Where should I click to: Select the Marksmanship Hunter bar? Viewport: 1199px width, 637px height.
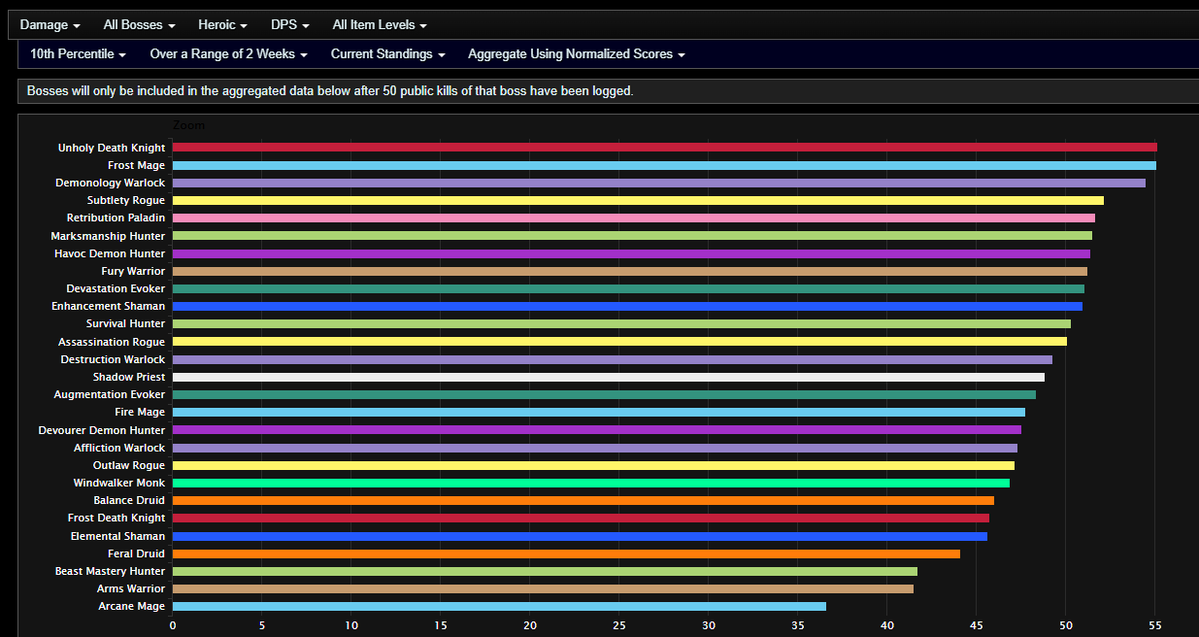click(632, 236)
